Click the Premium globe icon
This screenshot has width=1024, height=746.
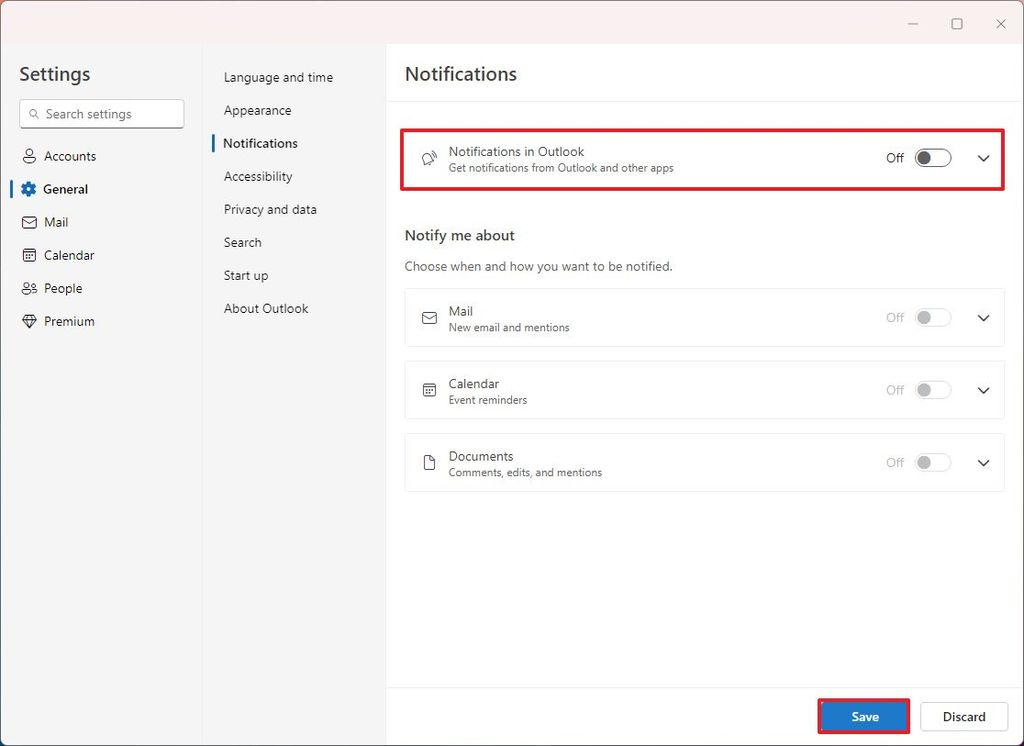(x=30, y=321)
